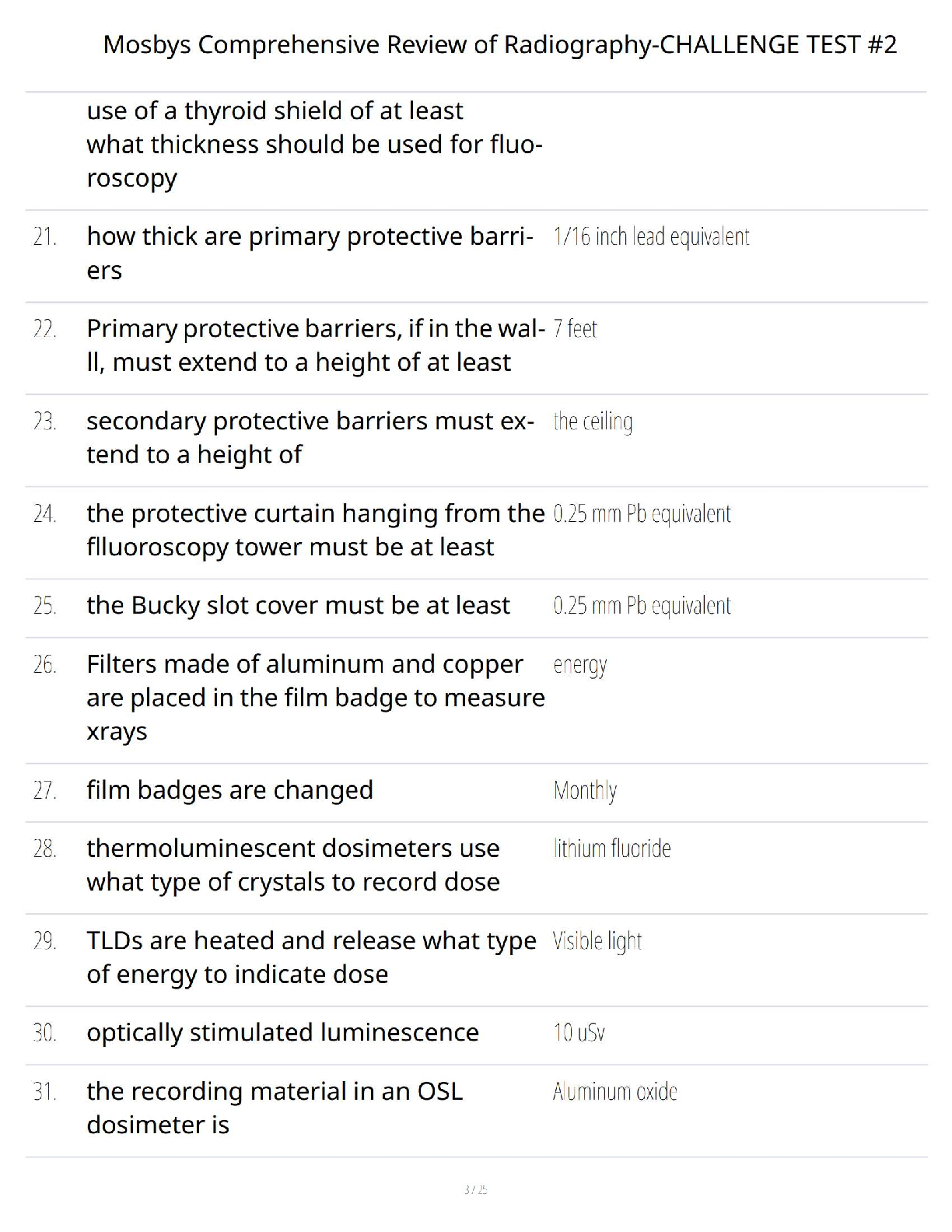Viewport: 952px width, 1232px height.
Task: Click 'film badges are changed' question
Action: pos(229,790)
